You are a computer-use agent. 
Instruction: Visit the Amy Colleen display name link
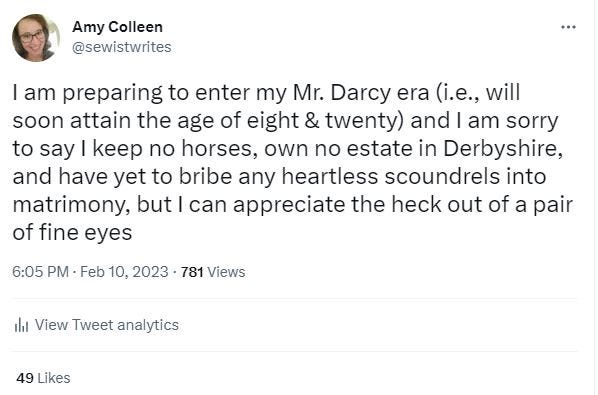click(x=117, y=27)
